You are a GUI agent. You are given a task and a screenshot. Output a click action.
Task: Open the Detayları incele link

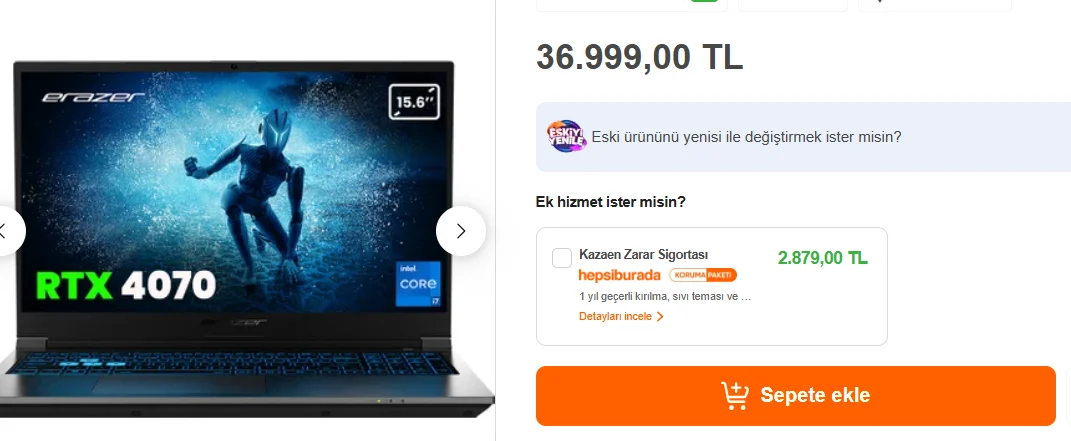pos(615,317)
